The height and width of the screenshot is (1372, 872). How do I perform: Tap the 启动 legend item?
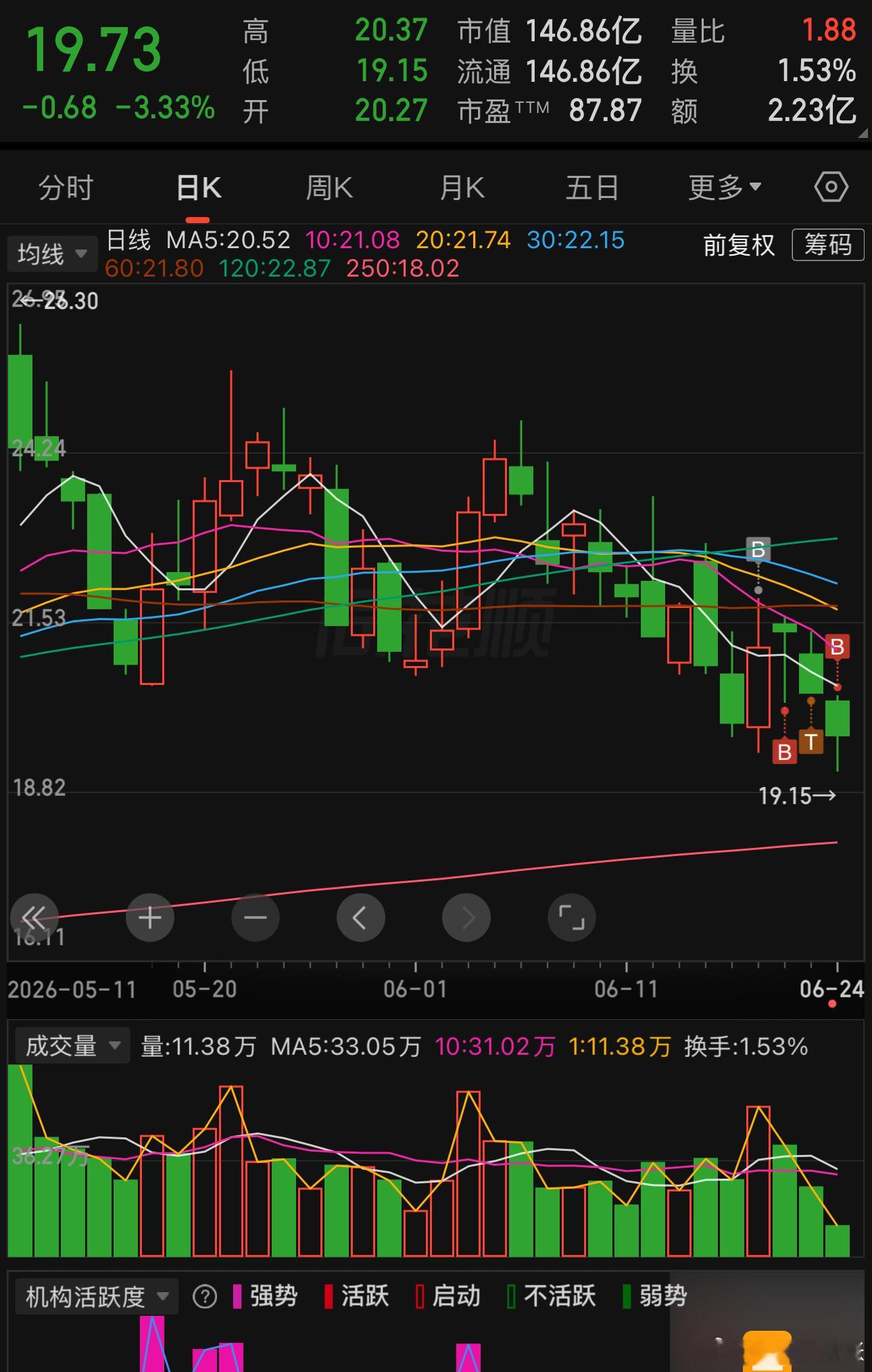tap(448, 1296)
